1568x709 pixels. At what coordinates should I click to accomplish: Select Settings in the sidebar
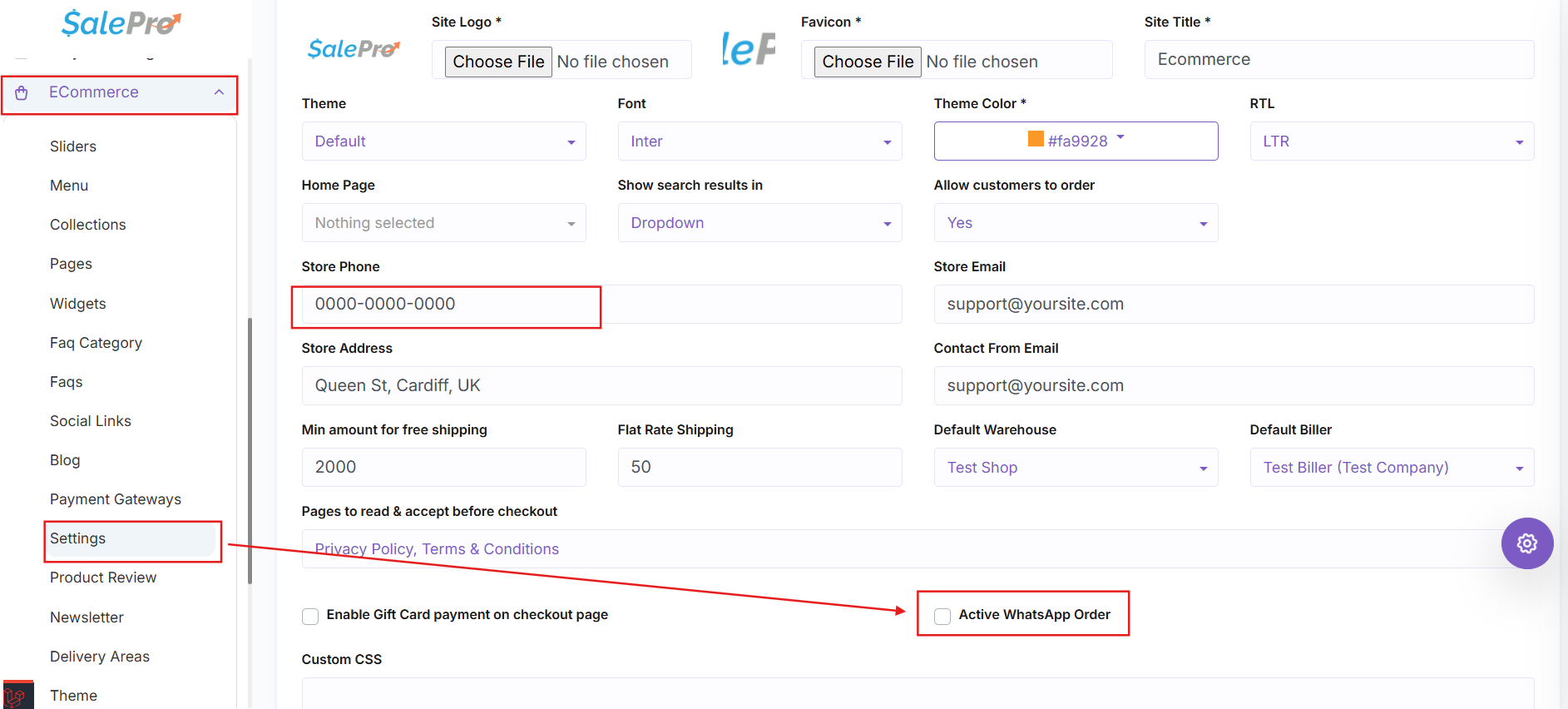[x=78, y=538]
